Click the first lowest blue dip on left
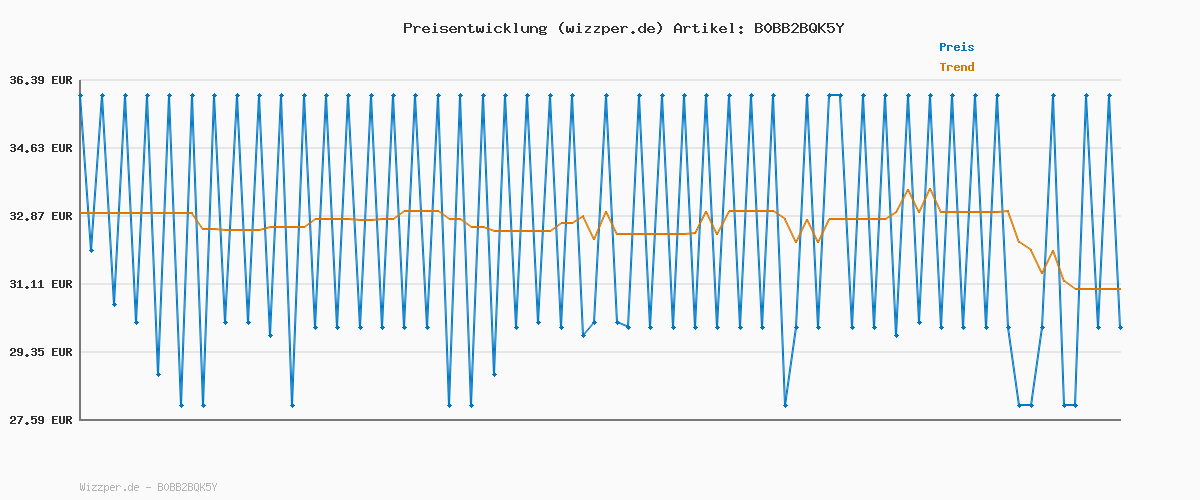Viewport: 1200px width, 500px height. tap(181, 405)
